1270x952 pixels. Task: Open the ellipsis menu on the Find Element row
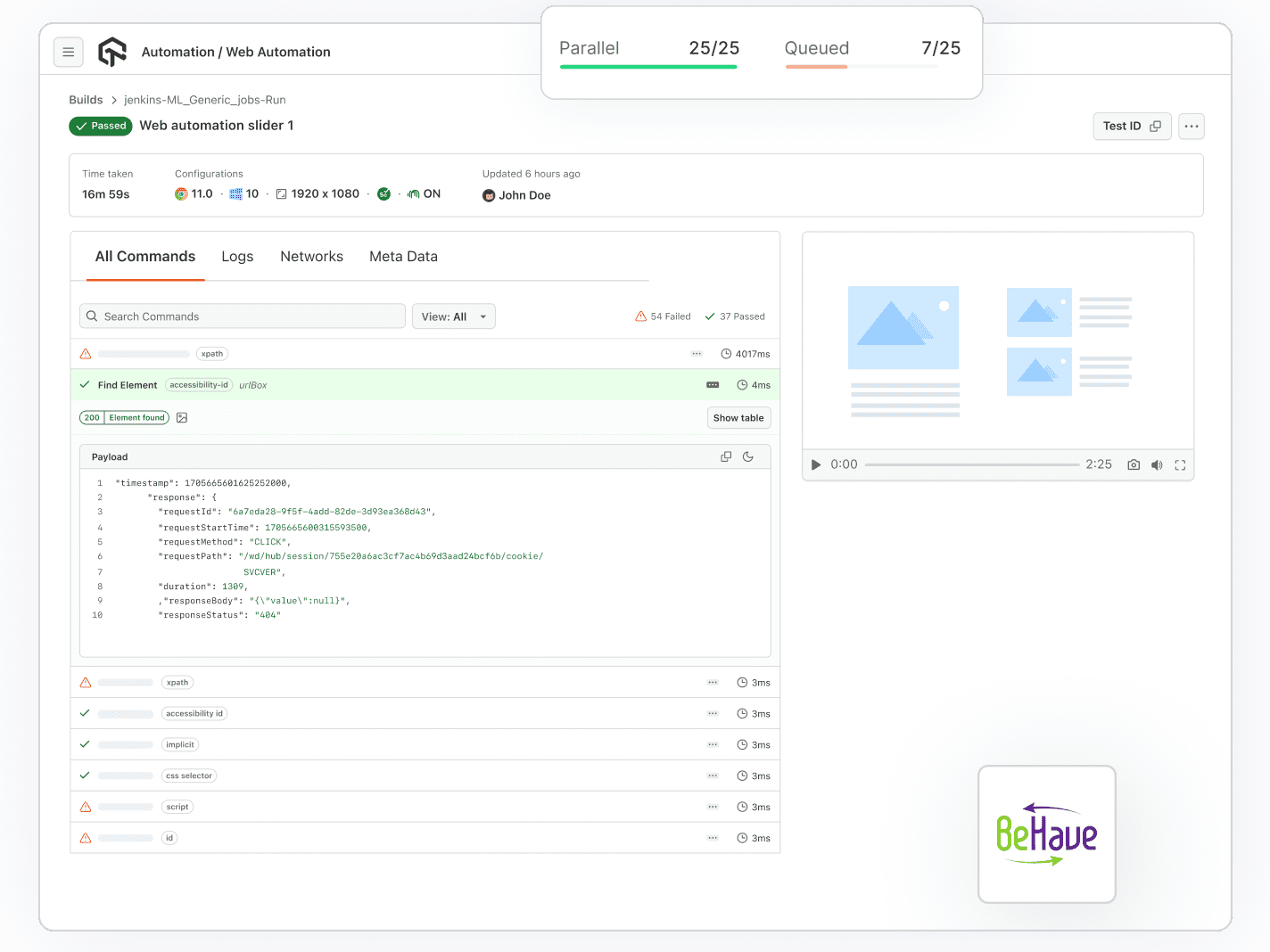point(712,384)
